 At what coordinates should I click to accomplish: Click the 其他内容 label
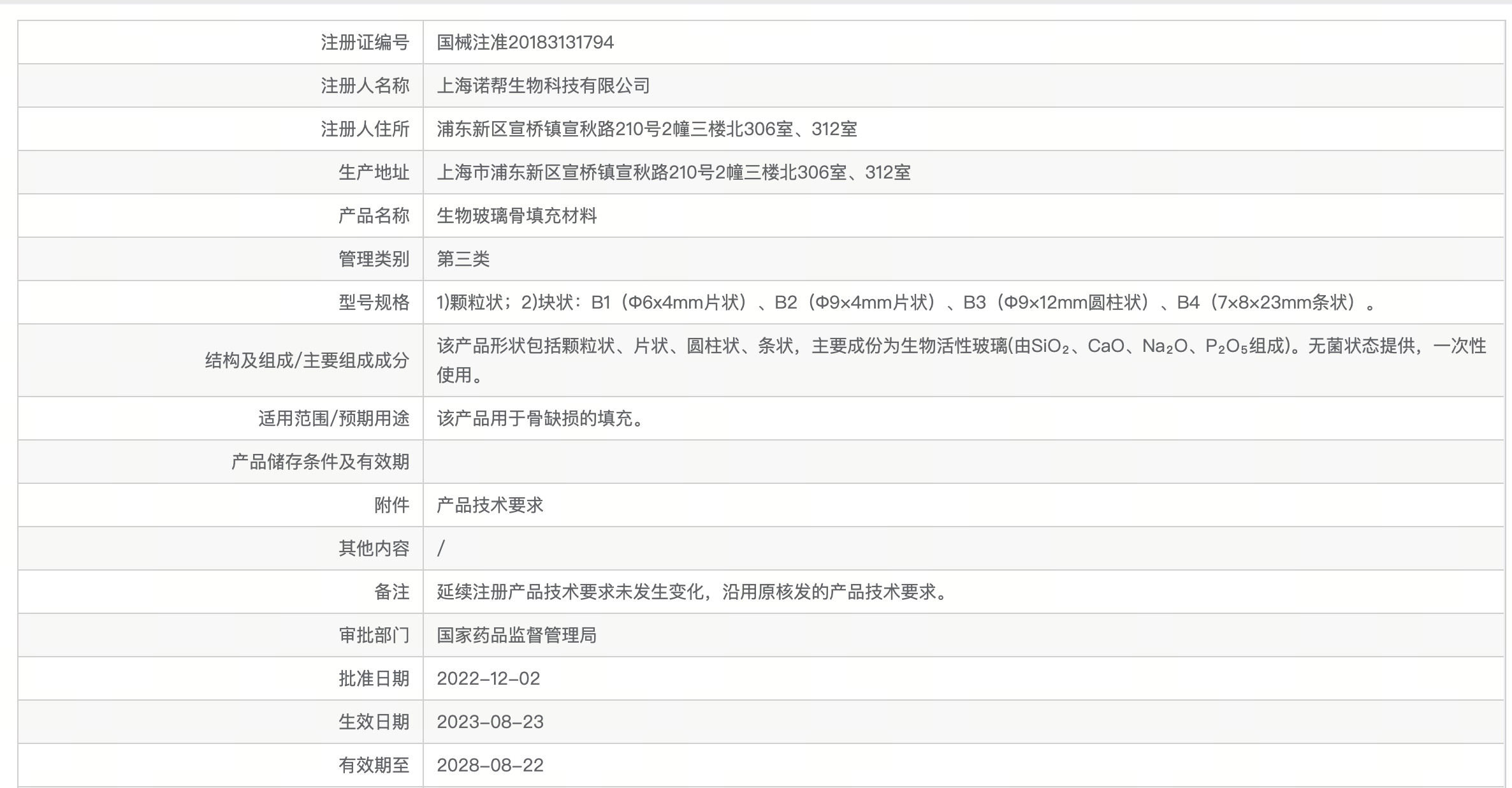pos(374,549)
